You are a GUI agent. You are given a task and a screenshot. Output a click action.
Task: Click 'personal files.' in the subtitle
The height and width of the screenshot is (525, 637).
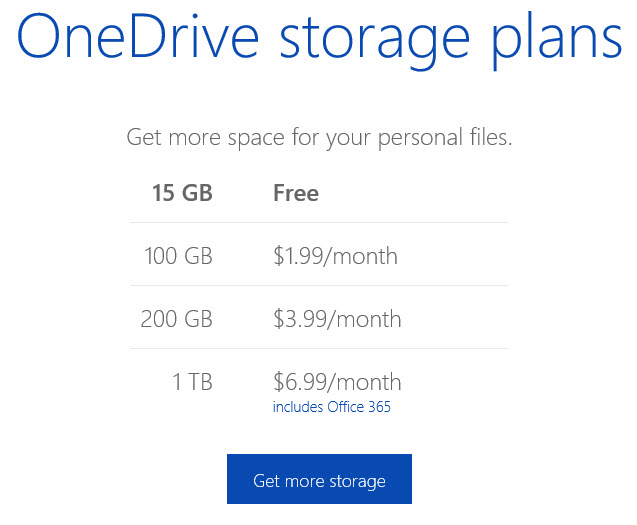click(x=445, y=137)
